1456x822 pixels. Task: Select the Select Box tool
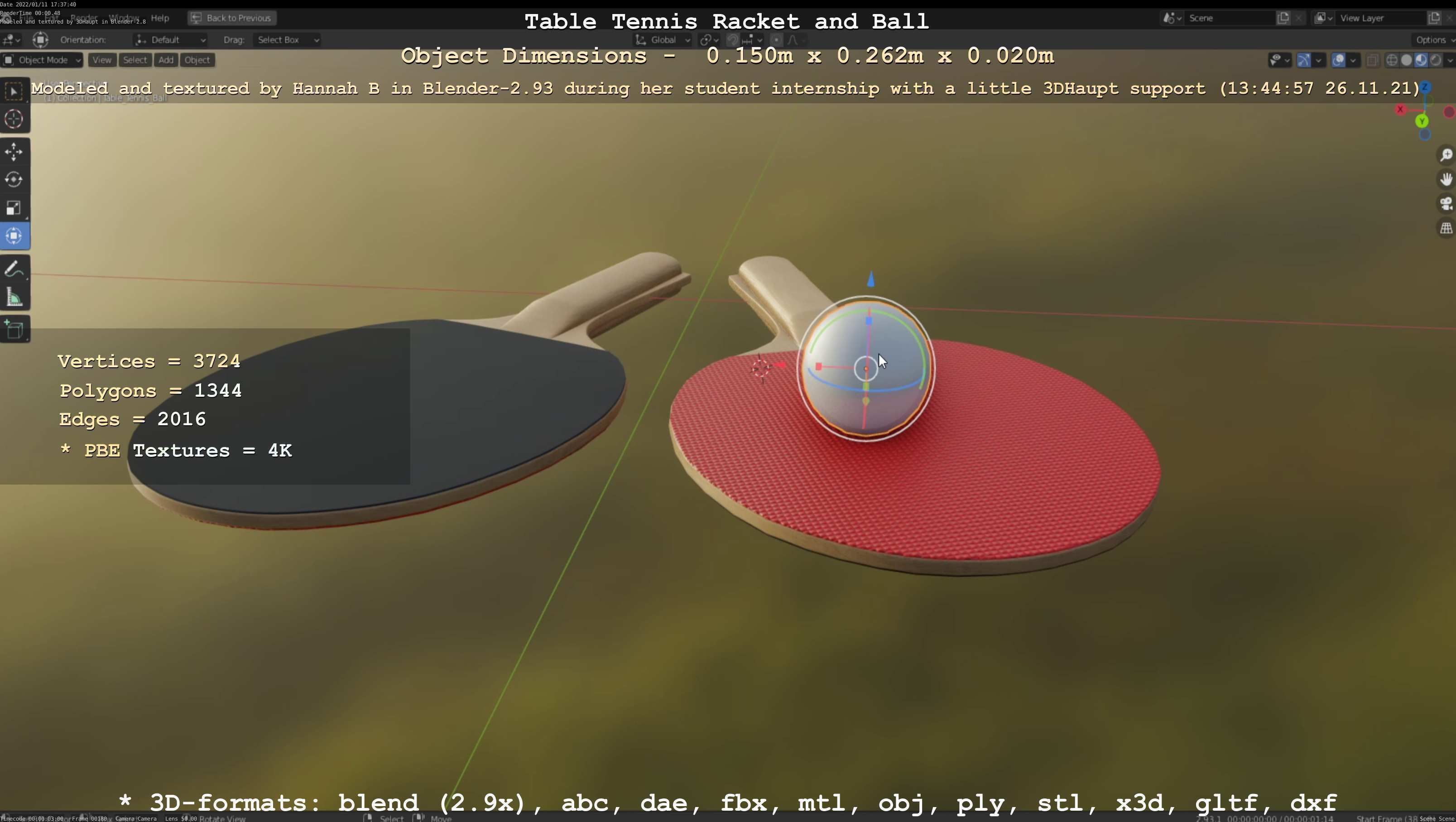[x=14, y=91]
